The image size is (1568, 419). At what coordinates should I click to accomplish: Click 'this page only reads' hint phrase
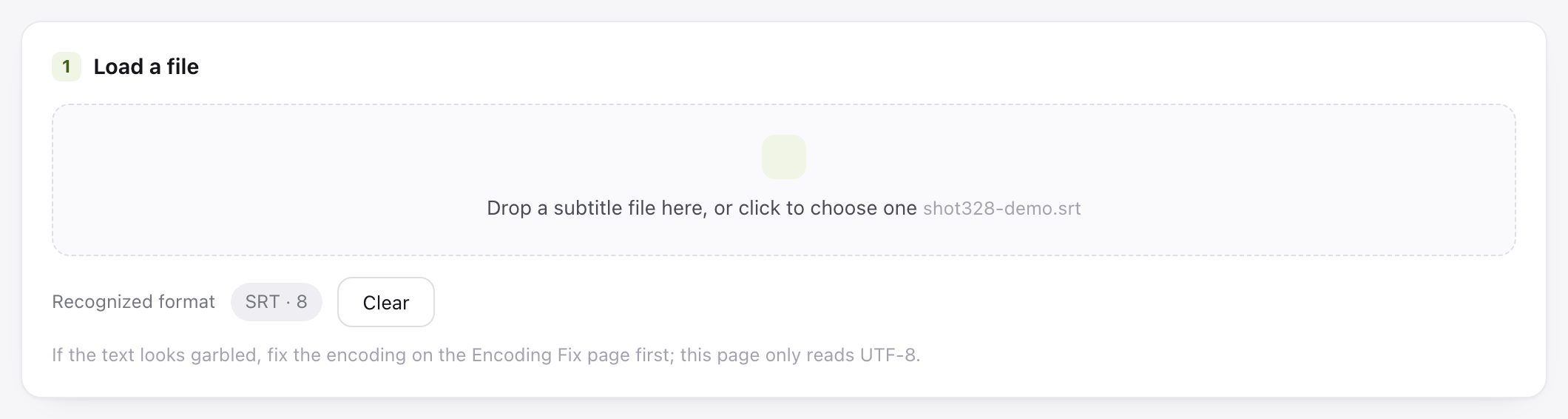point(767,355)
